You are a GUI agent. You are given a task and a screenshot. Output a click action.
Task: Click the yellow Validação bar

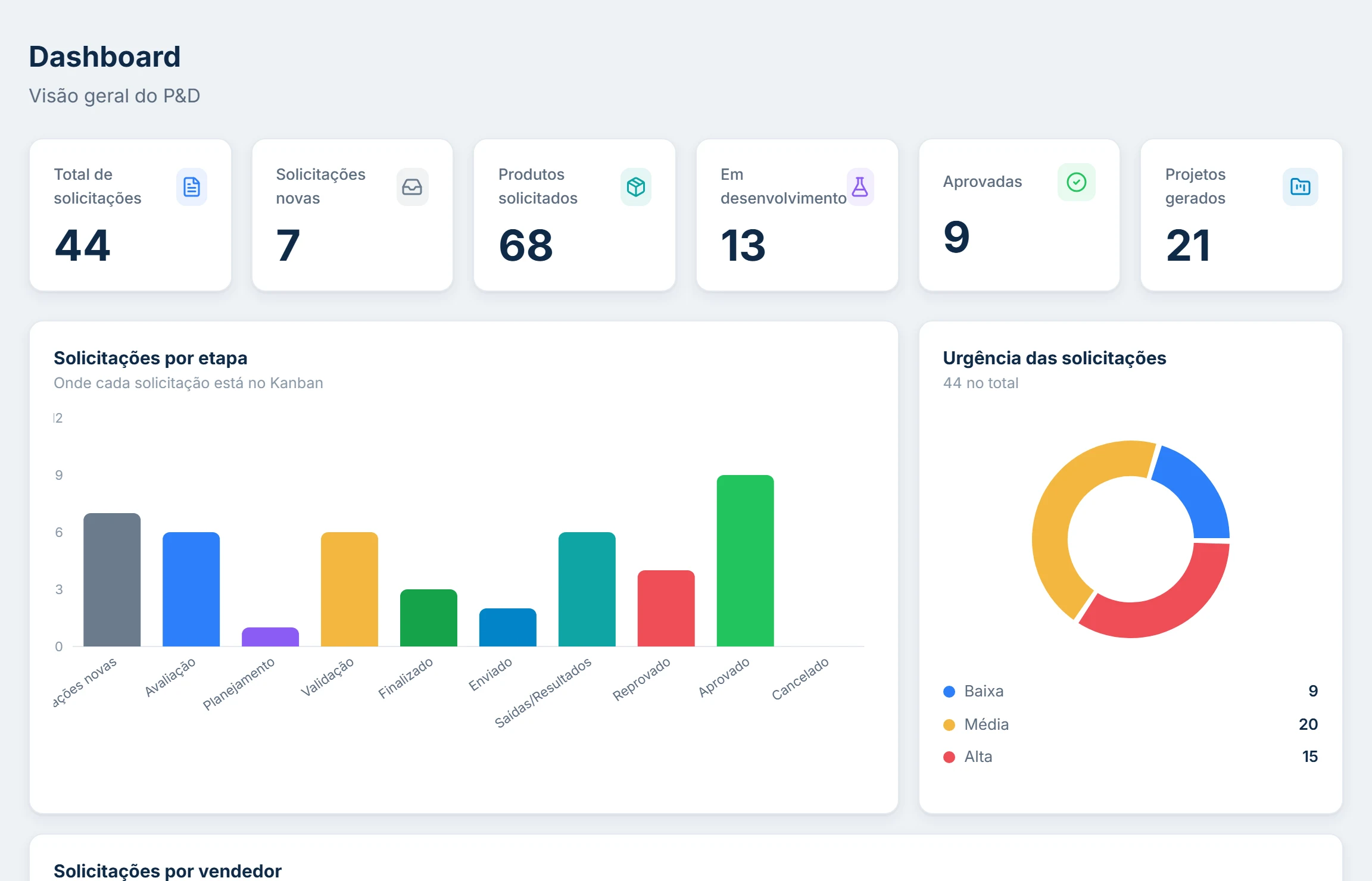pyautogui.click(x=350, y=589)
